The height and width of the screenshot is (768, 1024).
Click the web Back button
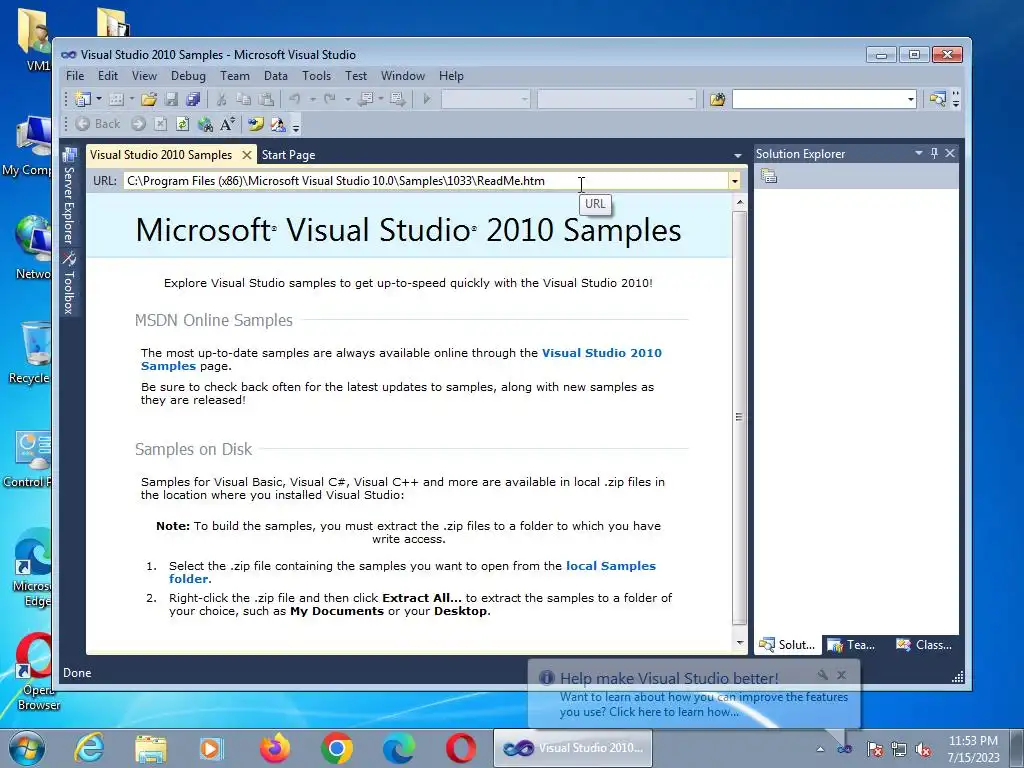tap(98, 124)
